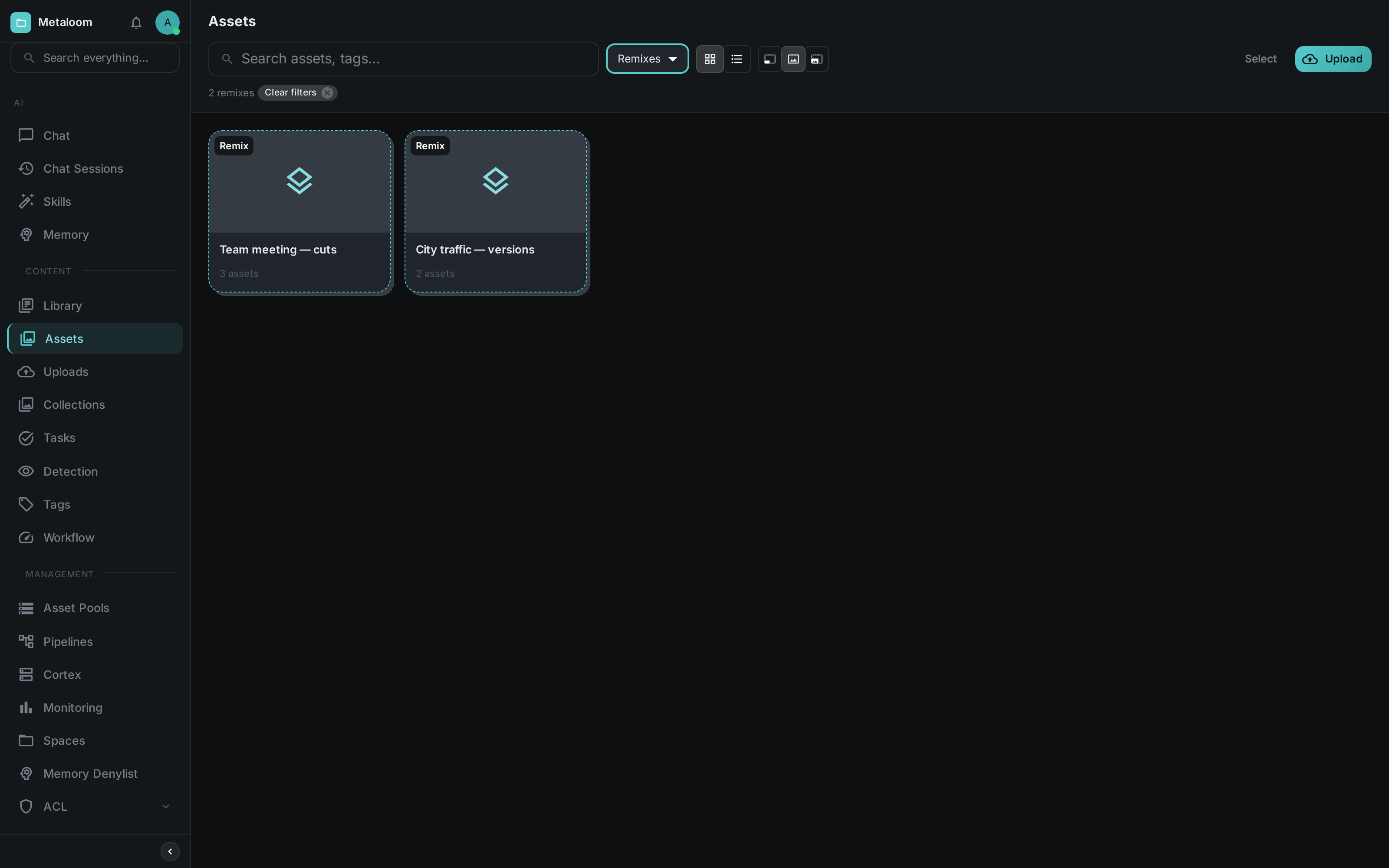Viewport: 1389px width, 868px height.
Task: Open the Skills page
Action: [x=95, y=201]
